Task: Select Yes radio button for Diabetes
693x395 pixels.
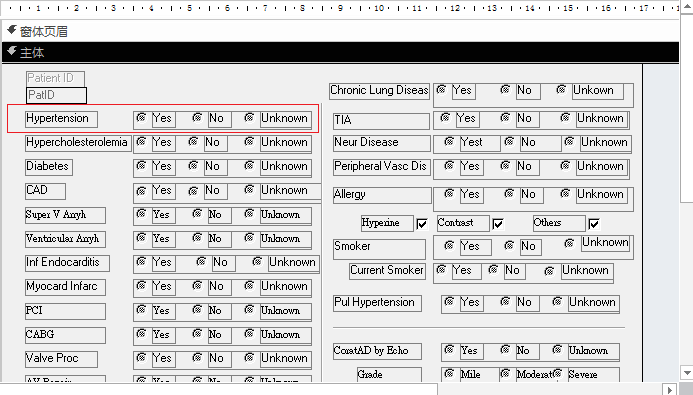Action: [141, 166]
